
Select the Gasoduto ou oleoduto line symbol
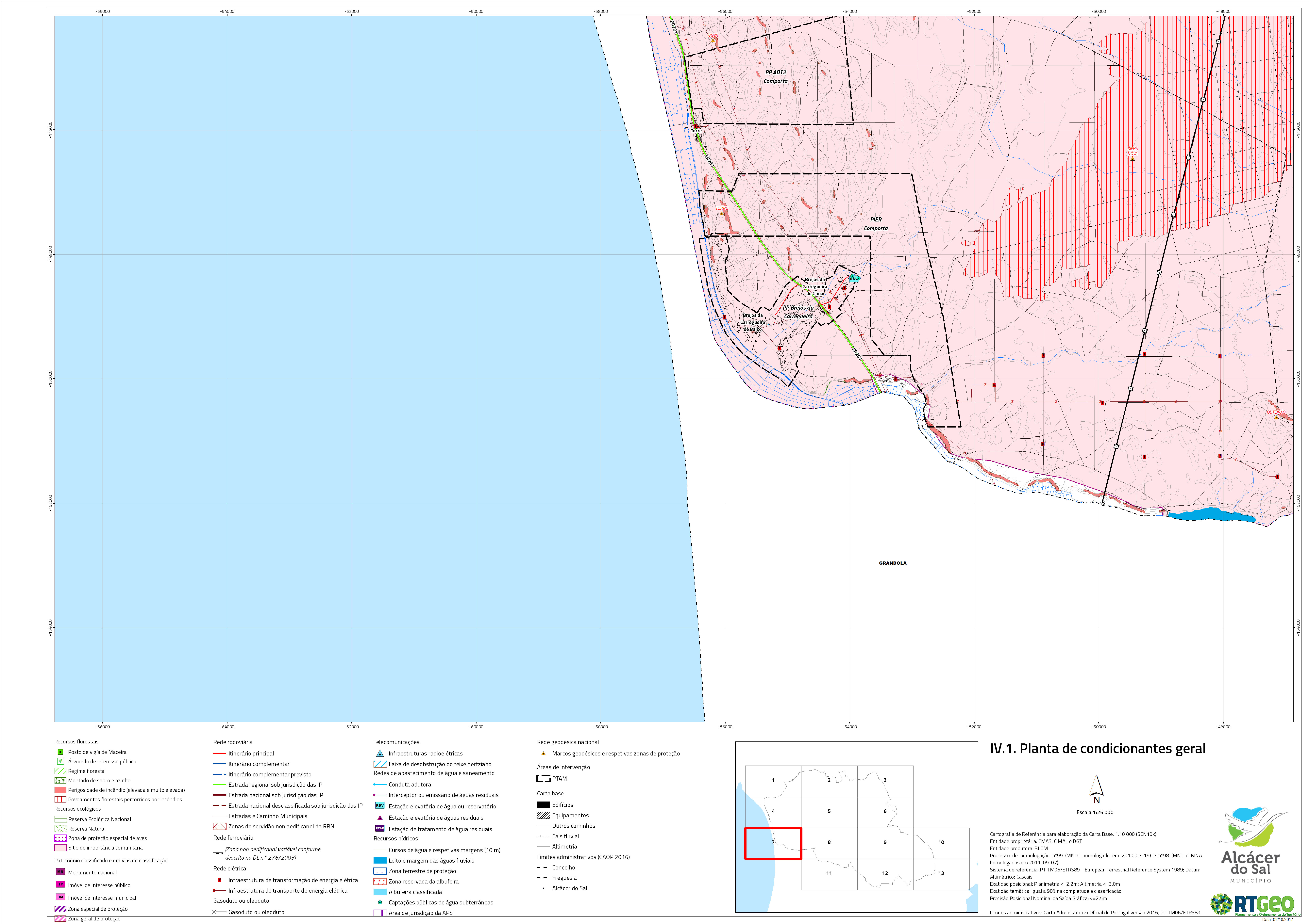220,912
